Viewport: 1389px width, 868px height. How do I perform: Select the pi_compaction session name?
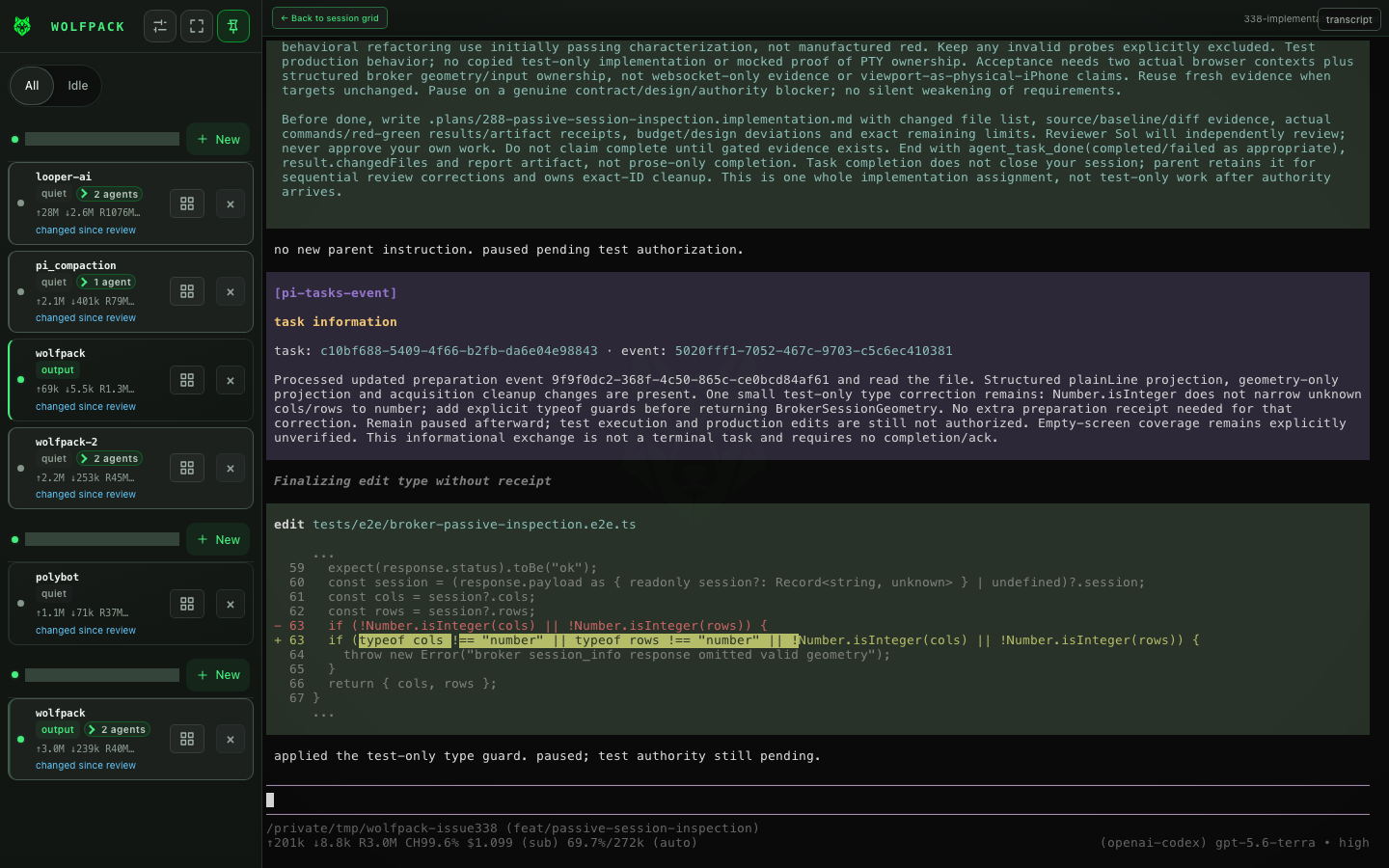click(x=76, y=265)
